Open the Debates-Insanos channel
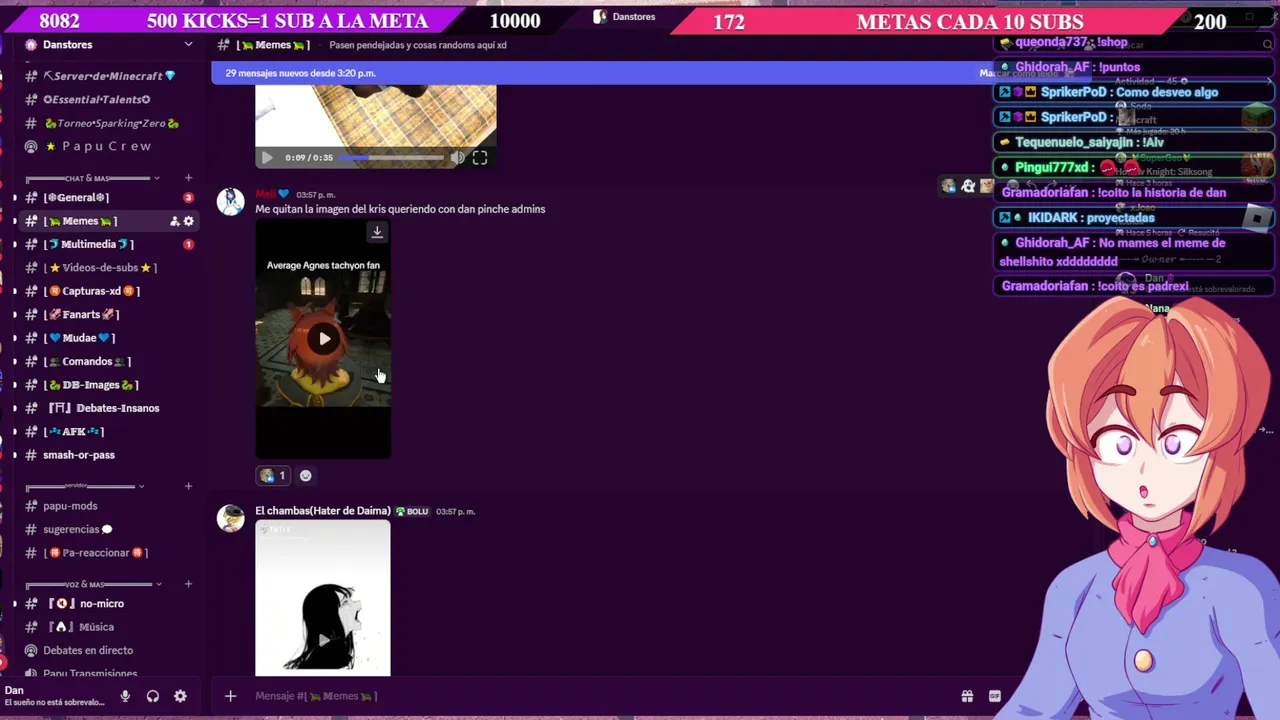1280x720 pixels. 104,408
